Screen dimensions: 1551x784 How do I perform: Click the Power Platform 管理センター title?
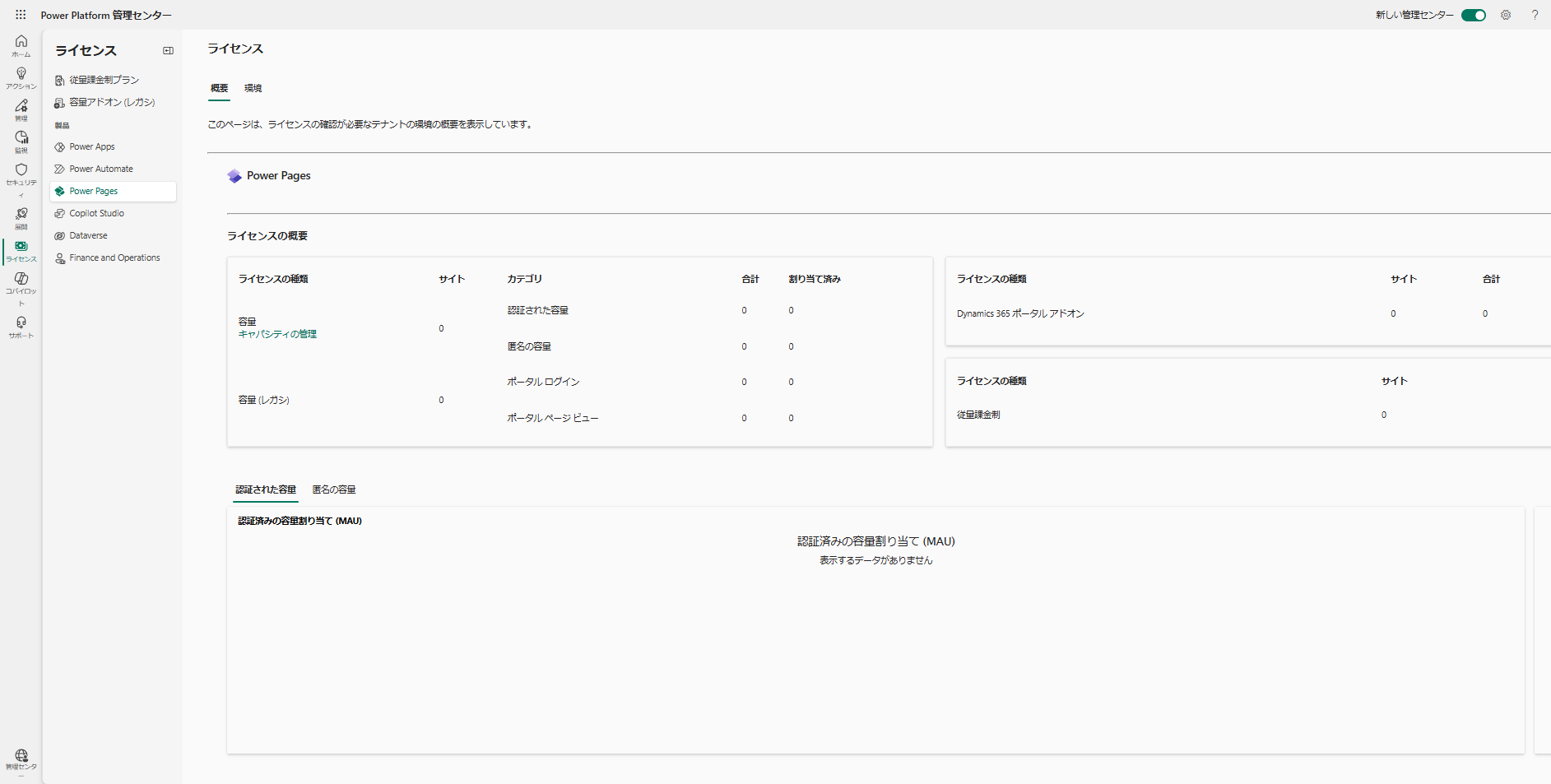[106, 15]
